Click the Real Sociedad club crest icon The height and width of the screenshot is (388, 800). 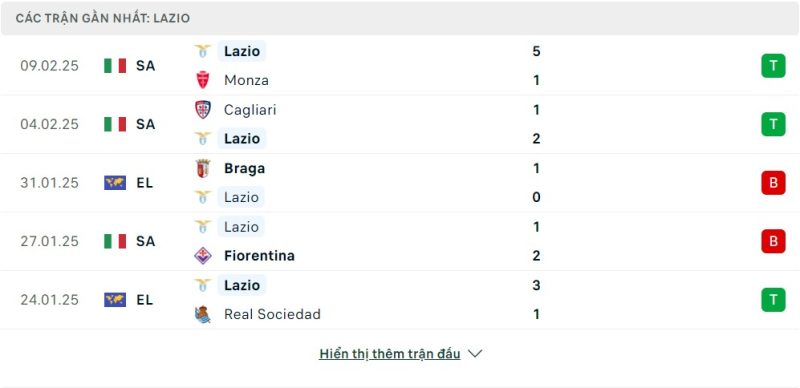pos(203,314)
